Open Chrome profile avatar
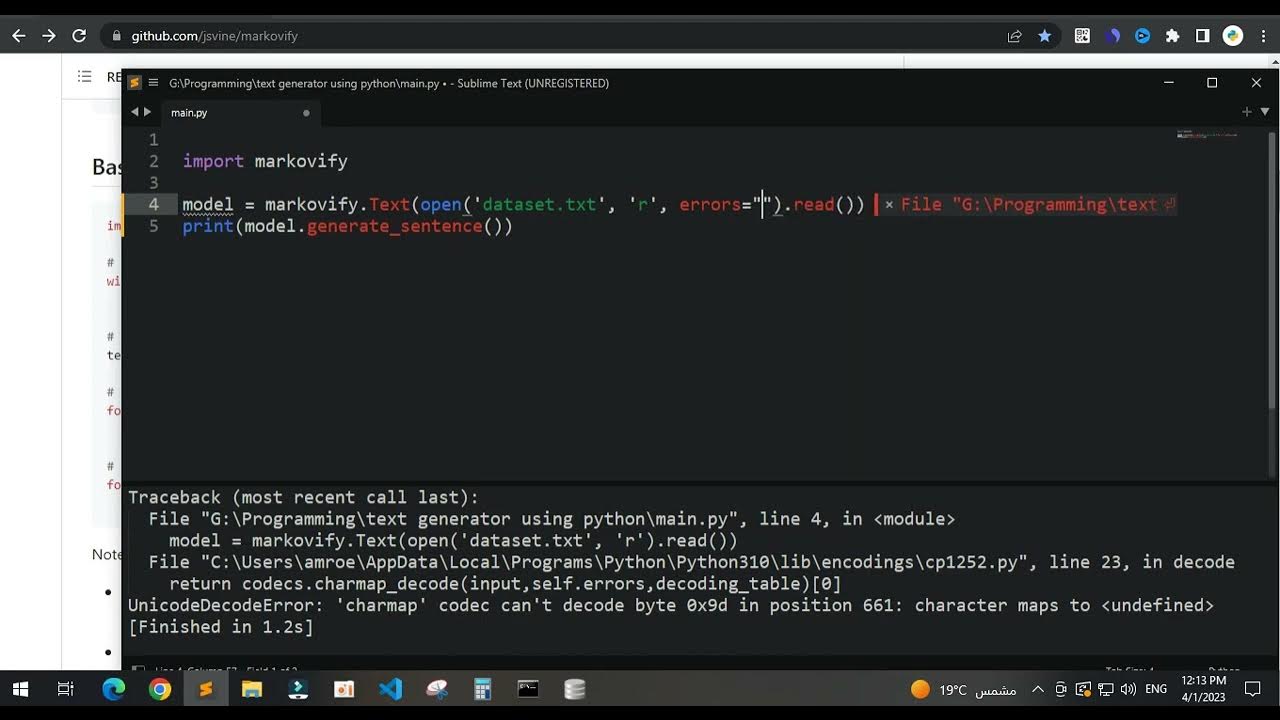1280x720 pixels. 1232,36
